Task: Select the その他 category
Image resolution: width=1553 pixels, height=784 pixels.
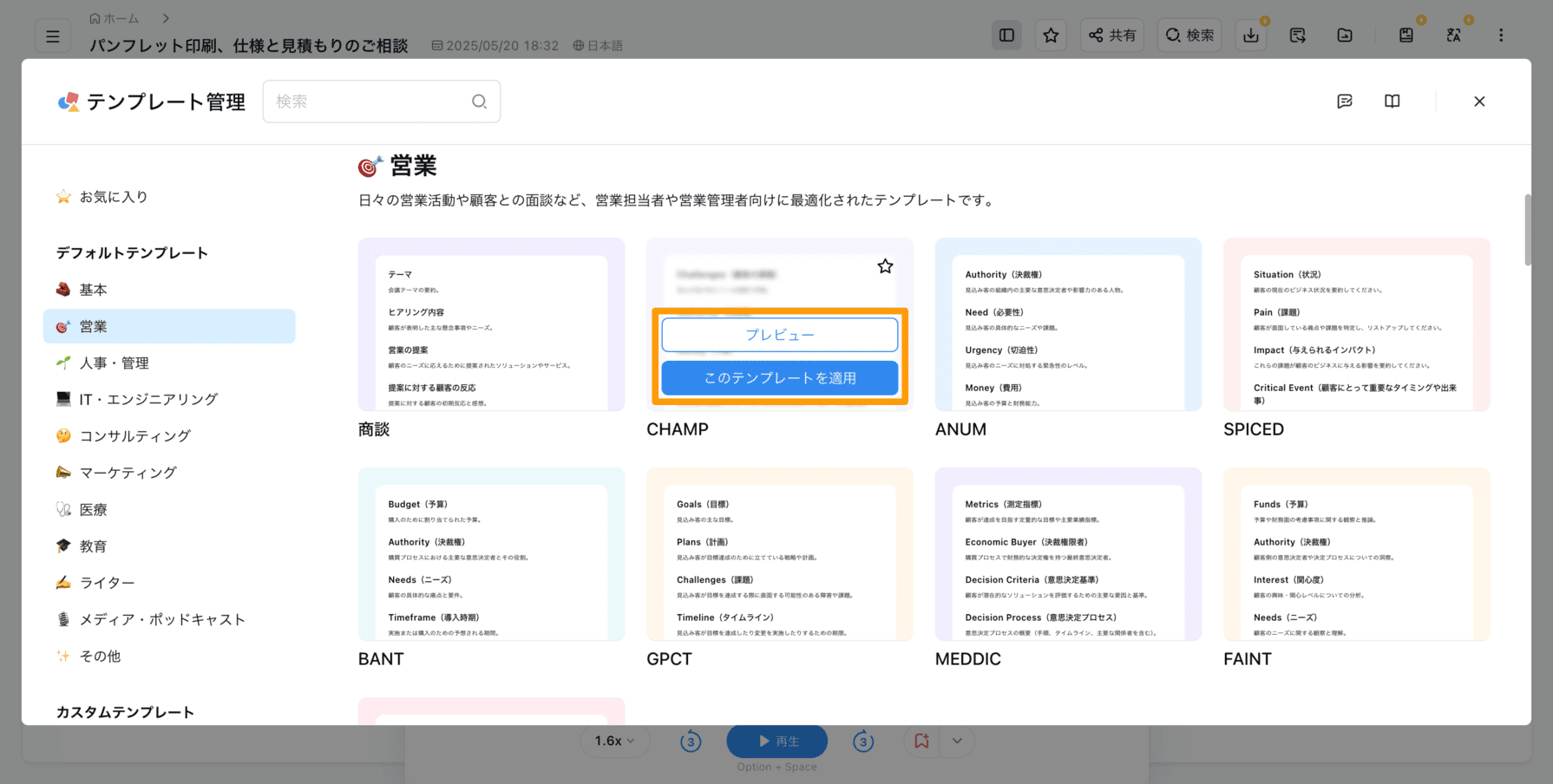Action: (169, 657)
